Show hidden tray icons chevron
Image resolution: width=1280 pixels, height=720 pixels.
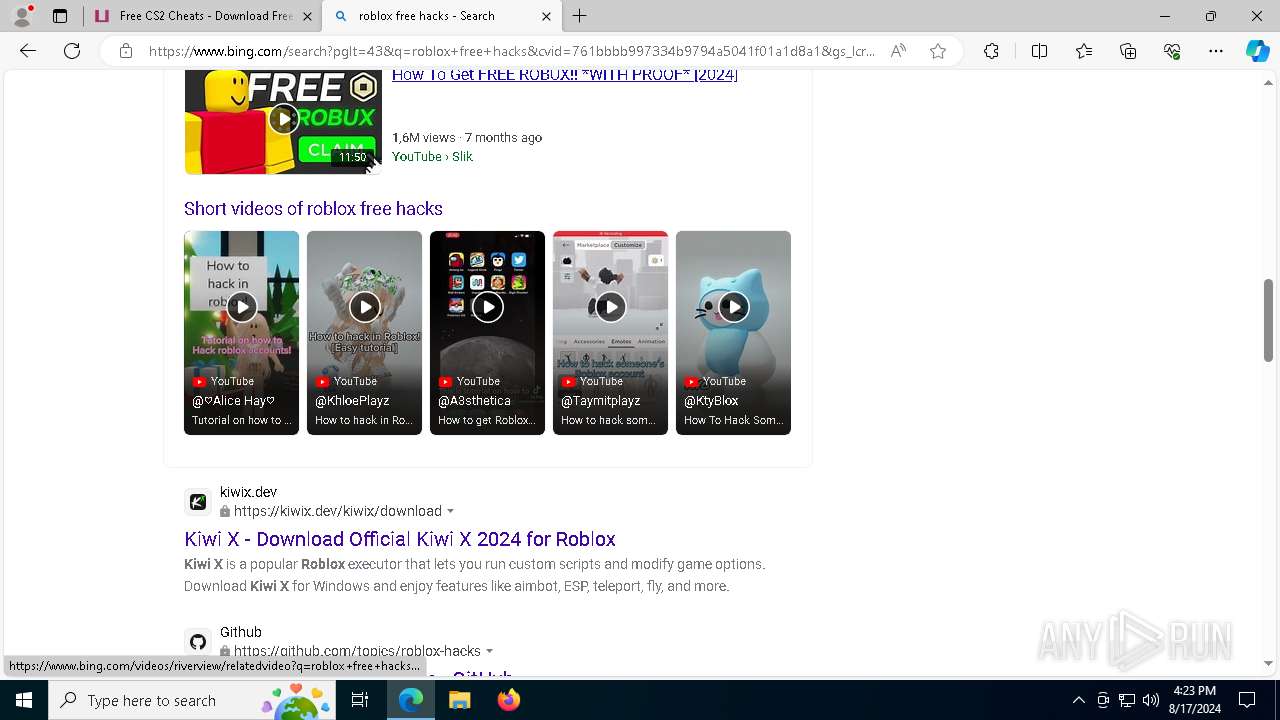pos(1078,700)
